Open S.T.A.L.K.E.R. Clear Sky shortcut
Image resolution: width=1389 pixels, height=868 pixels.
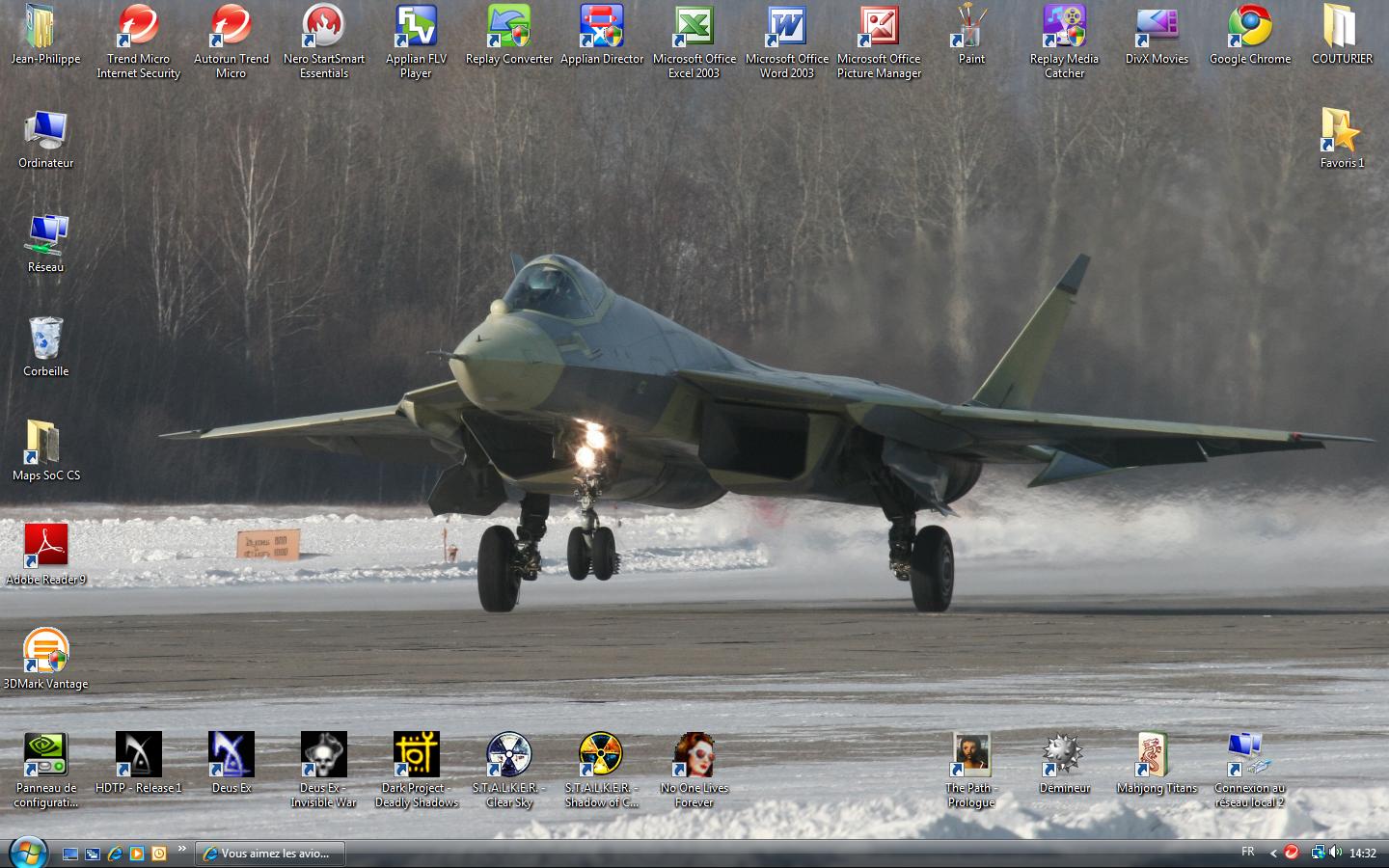508,755
